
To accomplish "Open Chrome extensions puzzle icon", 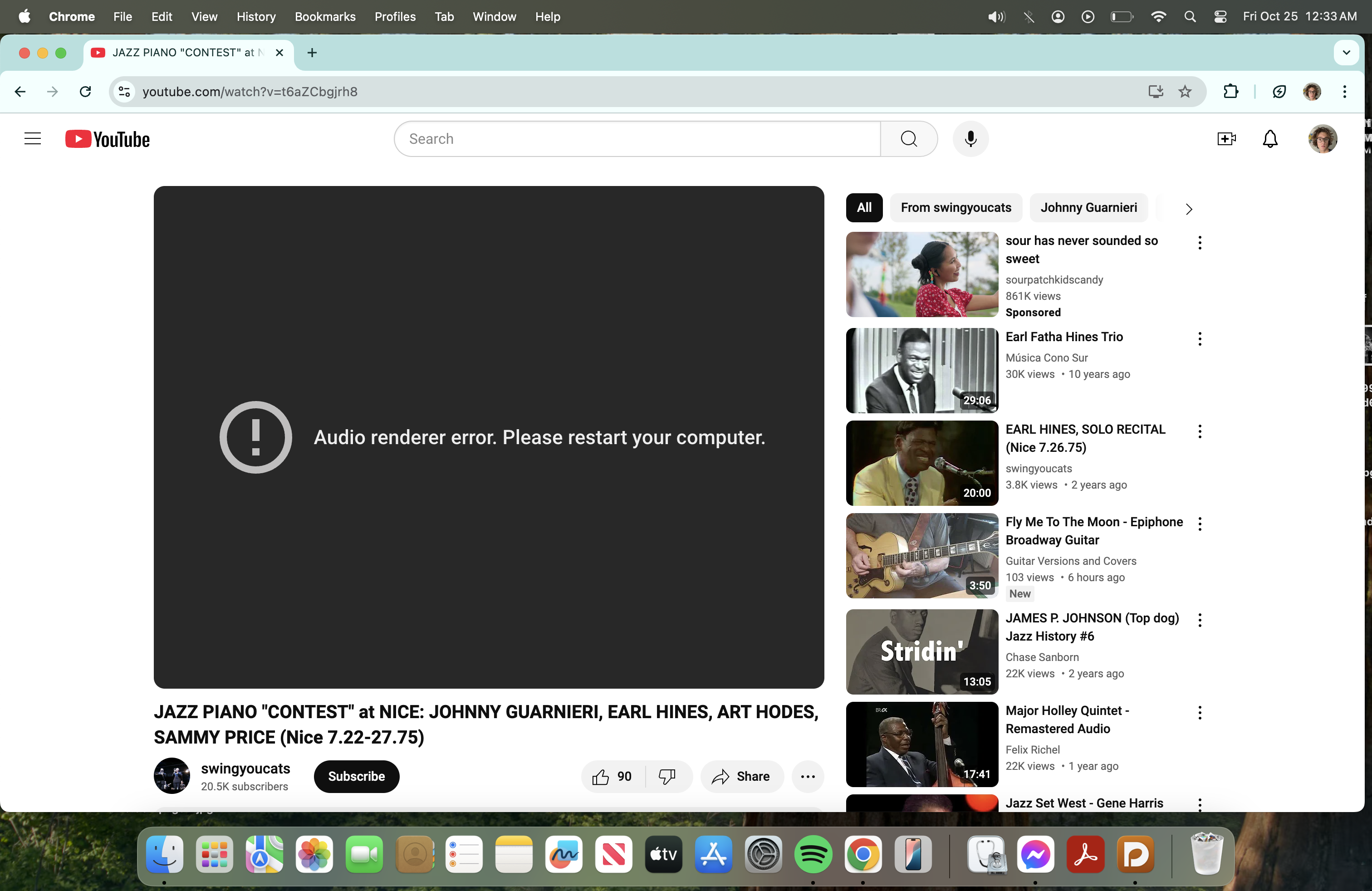I will 1231,92.
